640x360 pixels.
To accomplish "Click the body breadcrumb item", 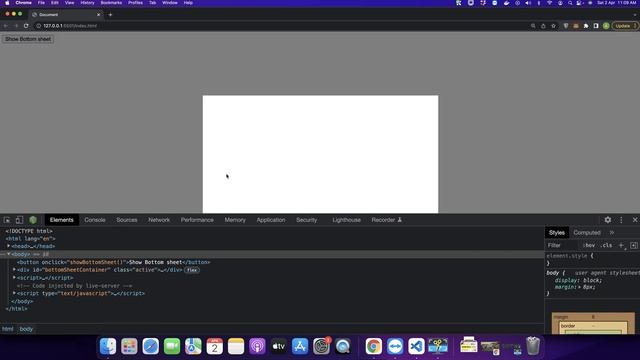I will [26, 329].
